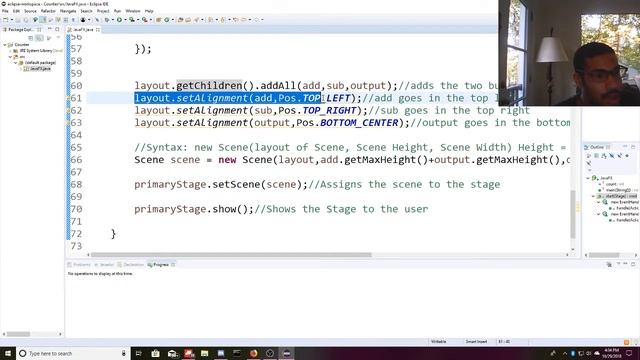Collapse the (default package) node

(x=16, y=63)
